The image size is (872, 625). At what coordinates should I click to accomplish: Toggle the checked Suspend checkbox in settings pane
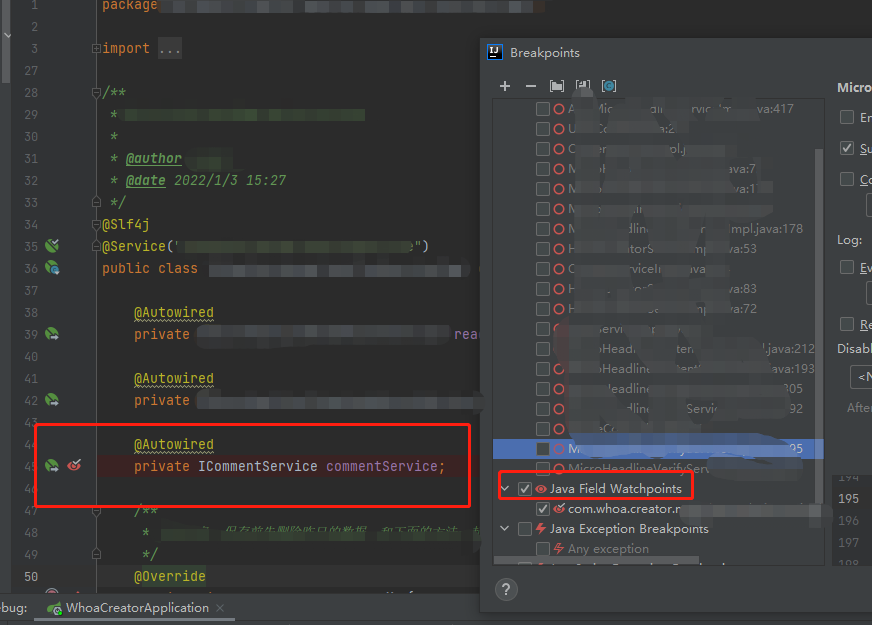pyautogui.click(x=847, y=148)
